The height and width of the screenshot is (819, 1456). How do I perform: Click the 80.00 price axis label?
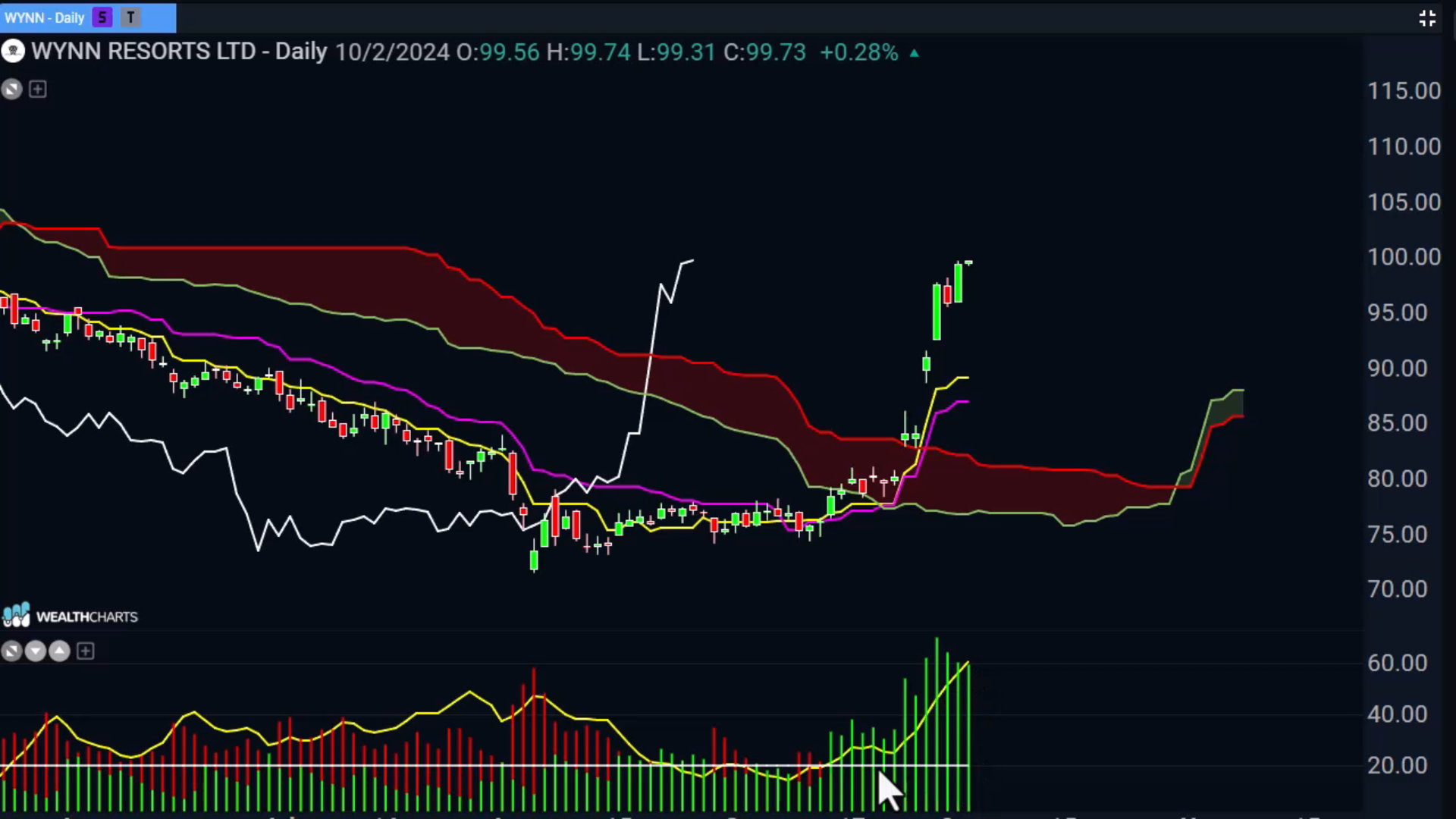point(1398,479)
